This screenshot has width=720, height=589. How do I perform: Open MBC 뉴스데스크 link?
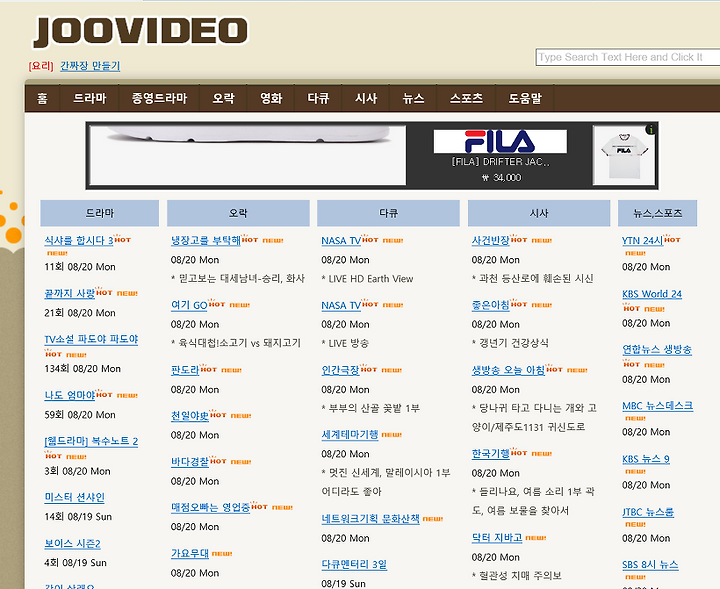point(658,406)
